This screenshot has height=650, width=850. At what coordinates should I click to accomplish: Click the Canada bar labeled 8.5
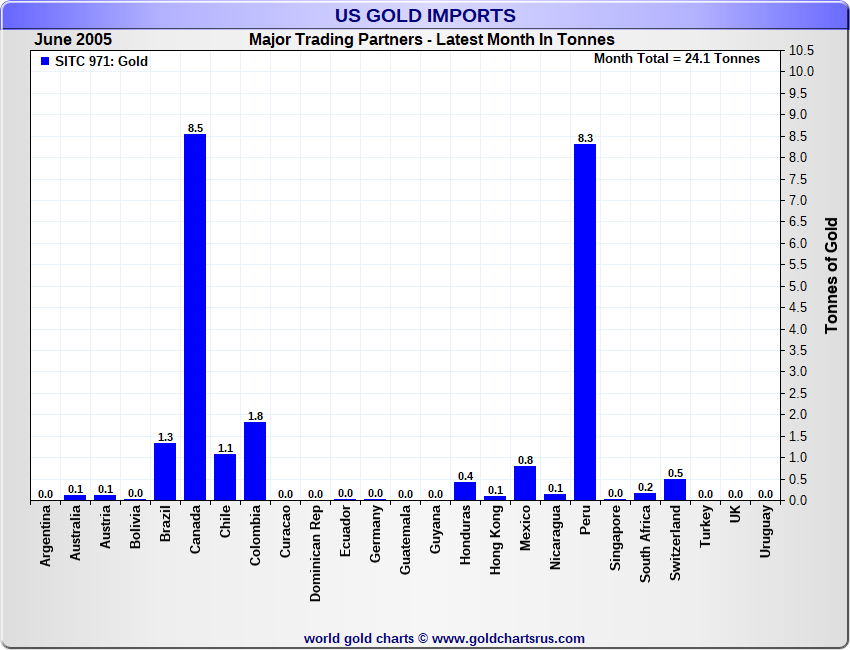(x=195, y=317)
